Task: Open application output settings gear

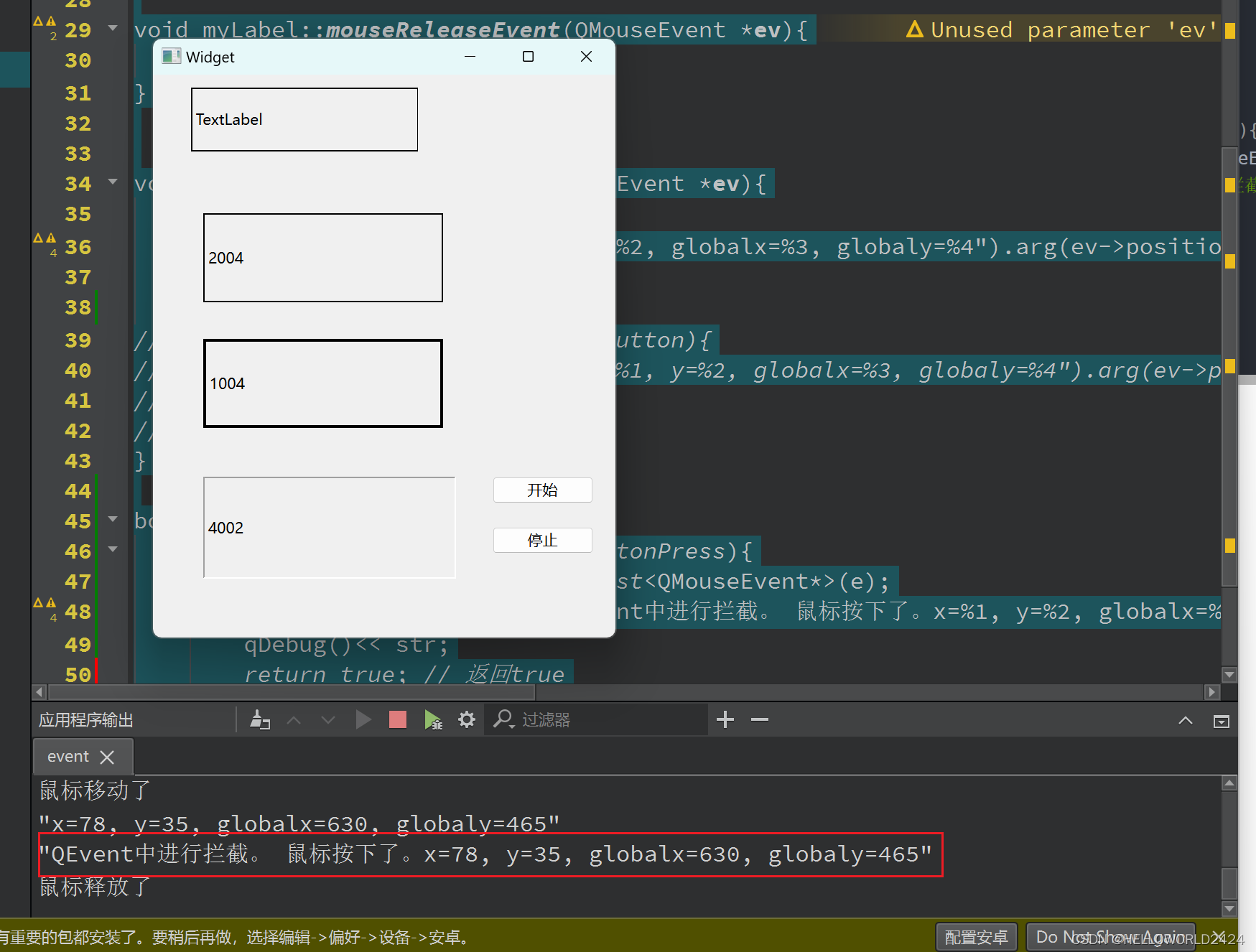Action: point(467,719)
